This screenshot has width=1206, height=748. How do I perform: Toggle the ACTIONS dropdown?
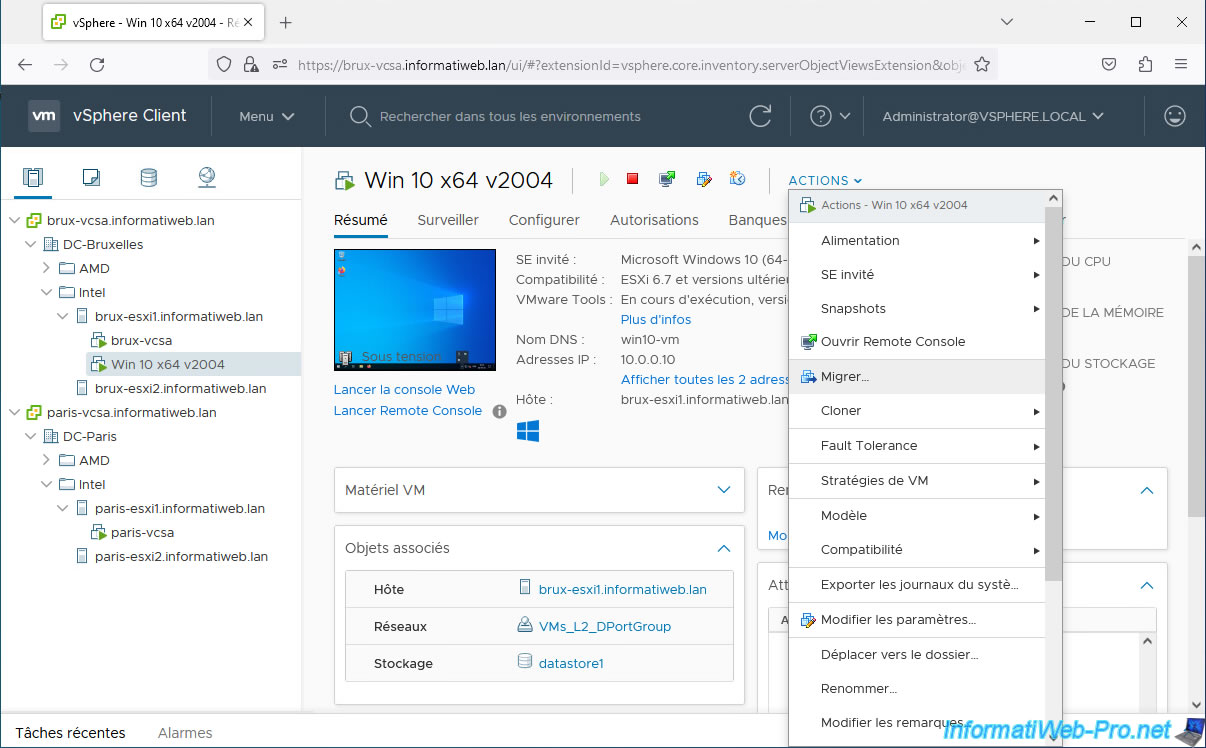tap(825, 181)
